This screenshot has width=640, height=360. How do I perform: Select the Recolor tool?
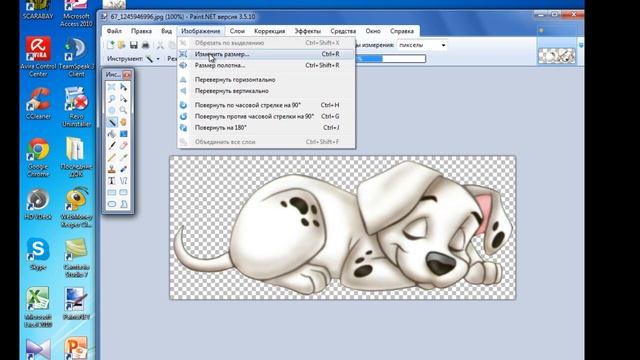click(123, 169)
